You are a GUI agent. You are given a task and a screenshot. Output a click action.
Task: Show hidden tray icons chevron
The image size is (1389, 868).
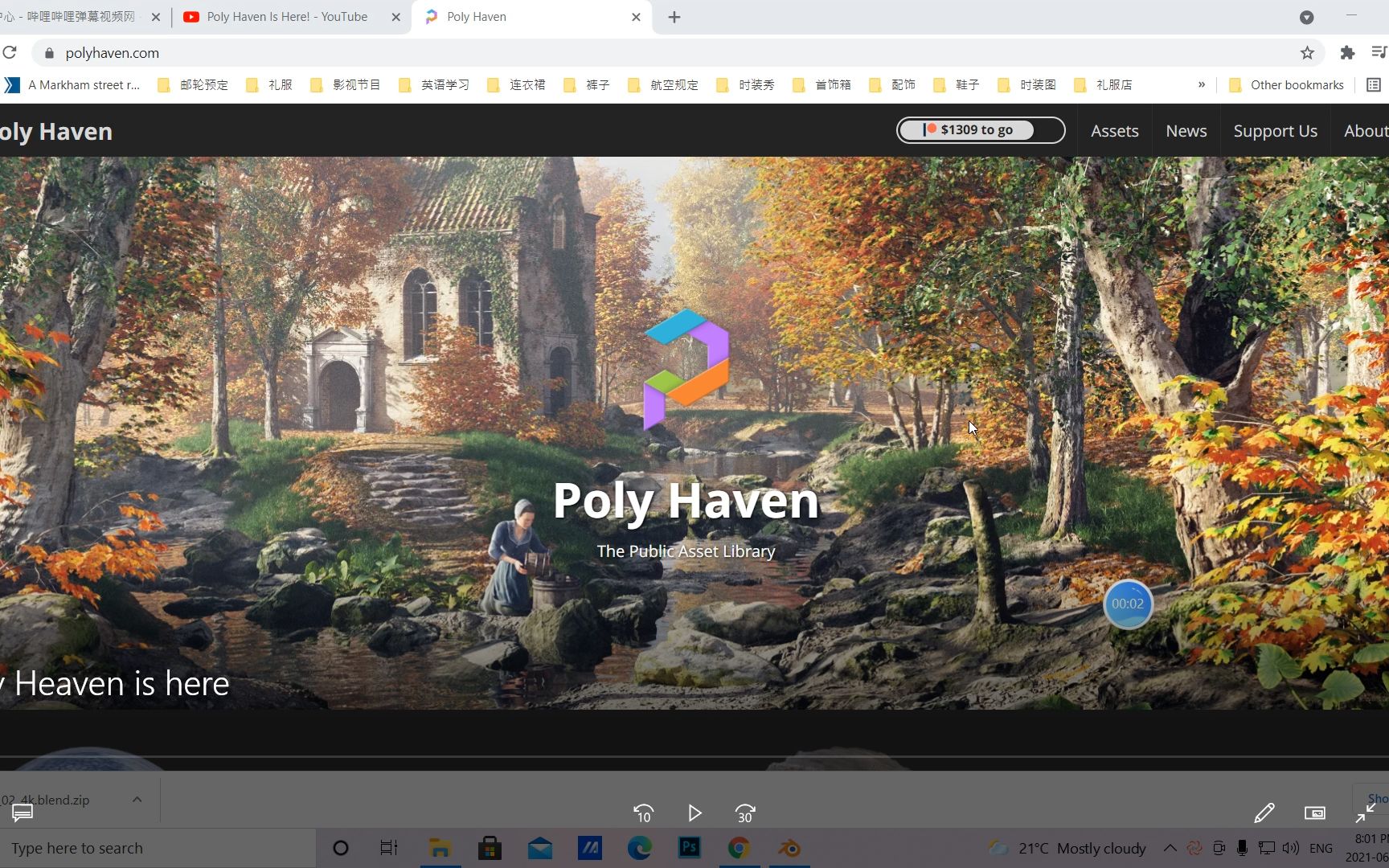coord(1170,848)
